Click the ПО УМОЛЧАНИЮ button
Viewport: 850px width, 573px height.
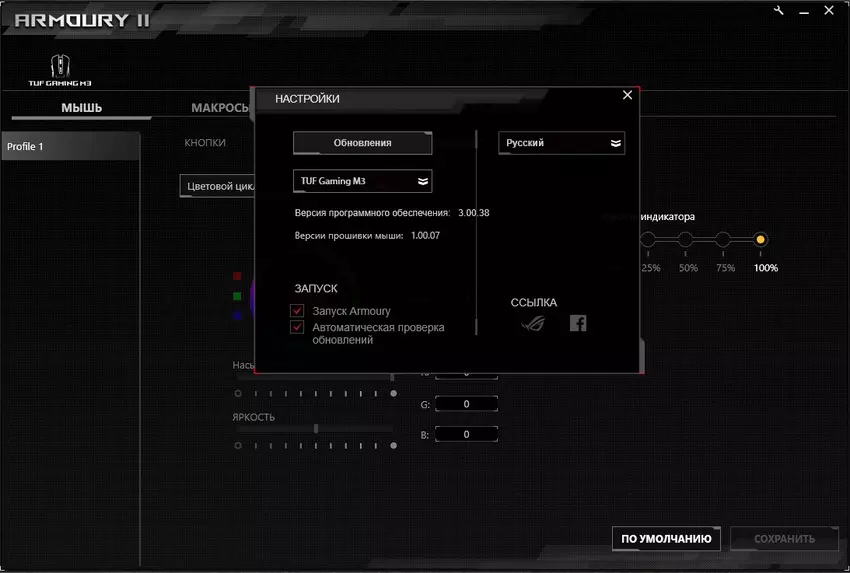[x=666, y=539]
